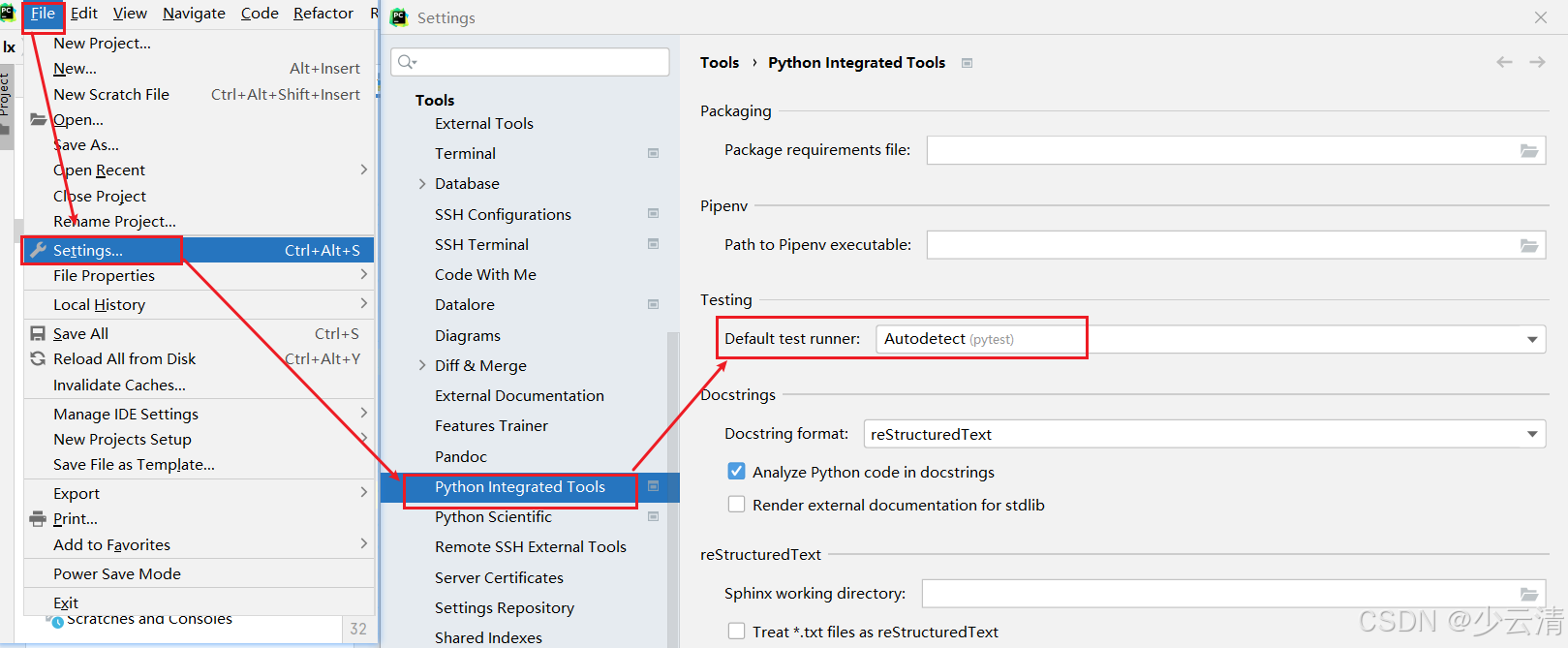Open the Refactor menu

click(x=323, y=14)
